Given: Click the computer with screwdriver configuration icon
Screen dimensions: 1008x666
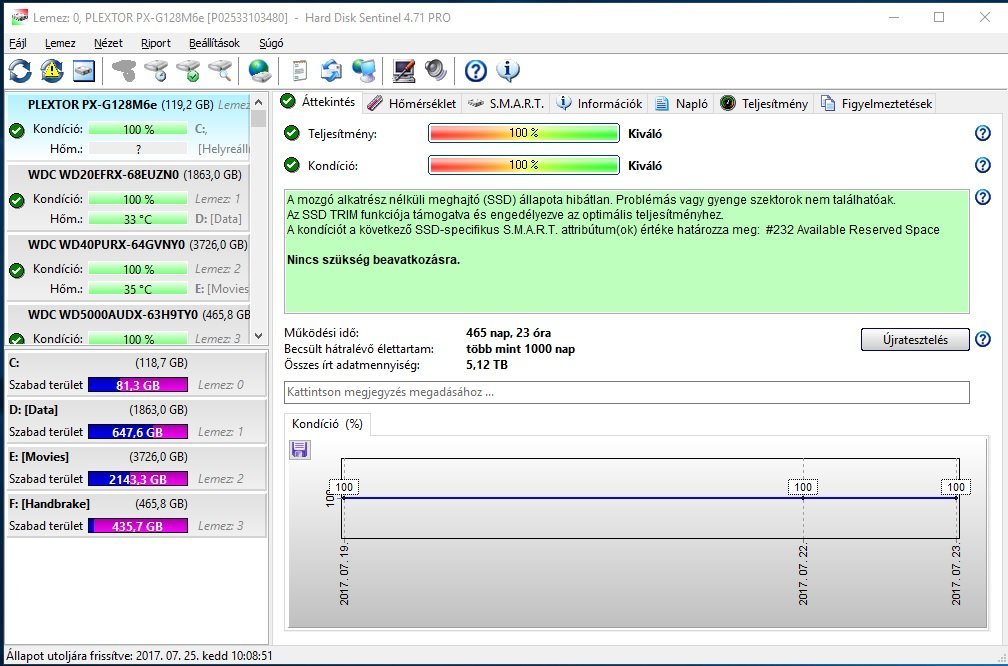Looking at the screenshot, I should click(x=403, y=71).
